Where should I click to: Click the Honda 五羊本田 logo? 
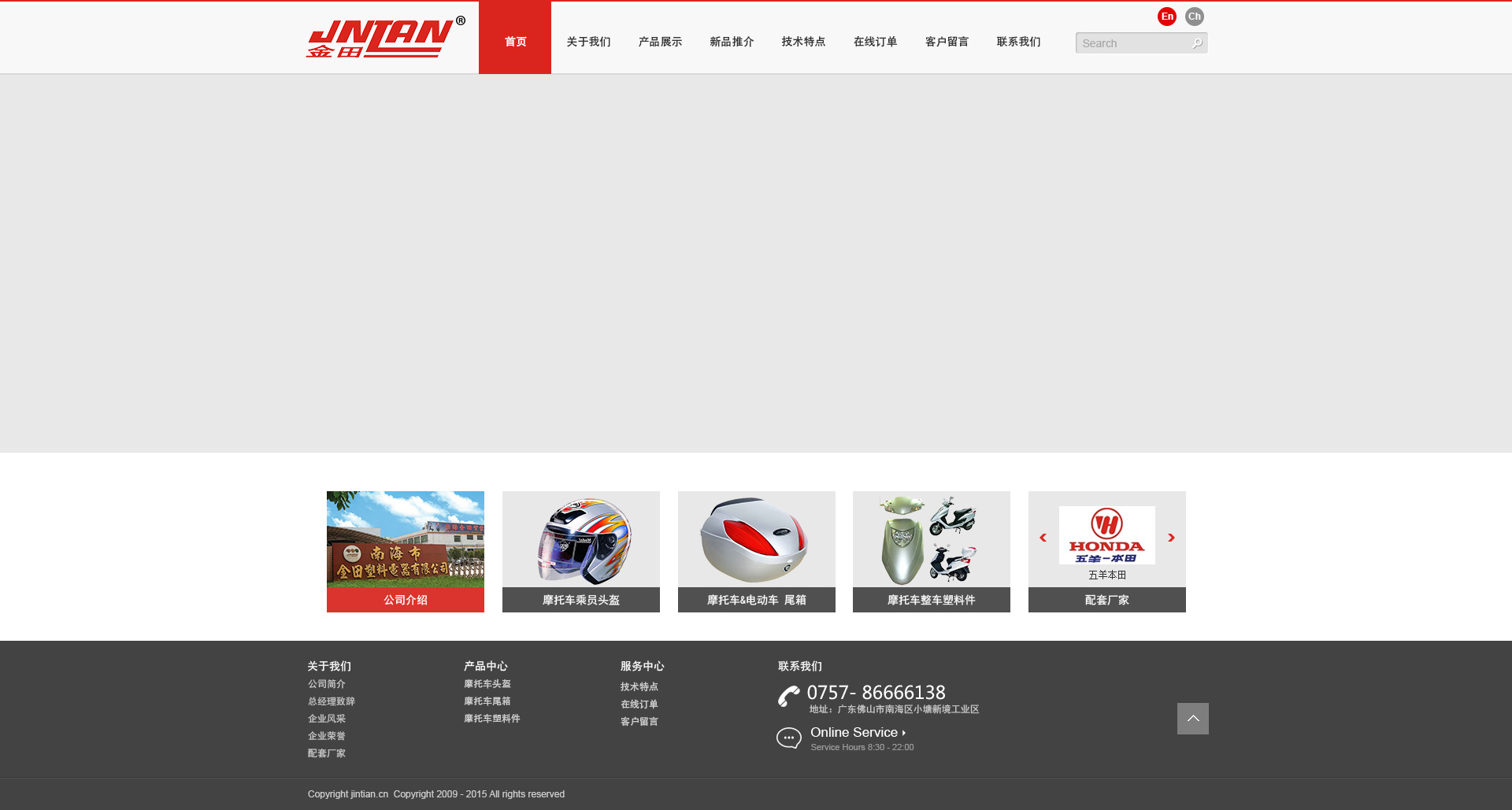point(1106,536)
